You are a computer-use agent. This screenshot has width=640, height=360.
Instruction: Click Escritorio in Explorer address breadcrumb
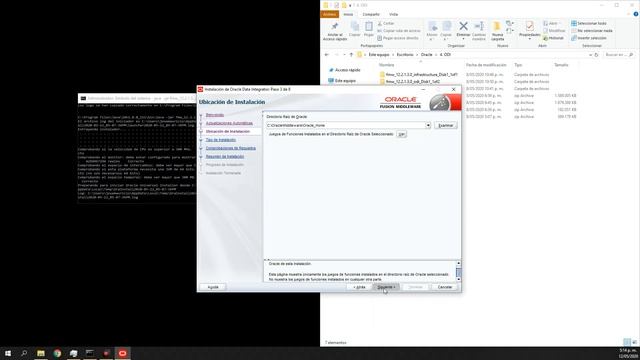pyautogui.click(x=405, y=55)
